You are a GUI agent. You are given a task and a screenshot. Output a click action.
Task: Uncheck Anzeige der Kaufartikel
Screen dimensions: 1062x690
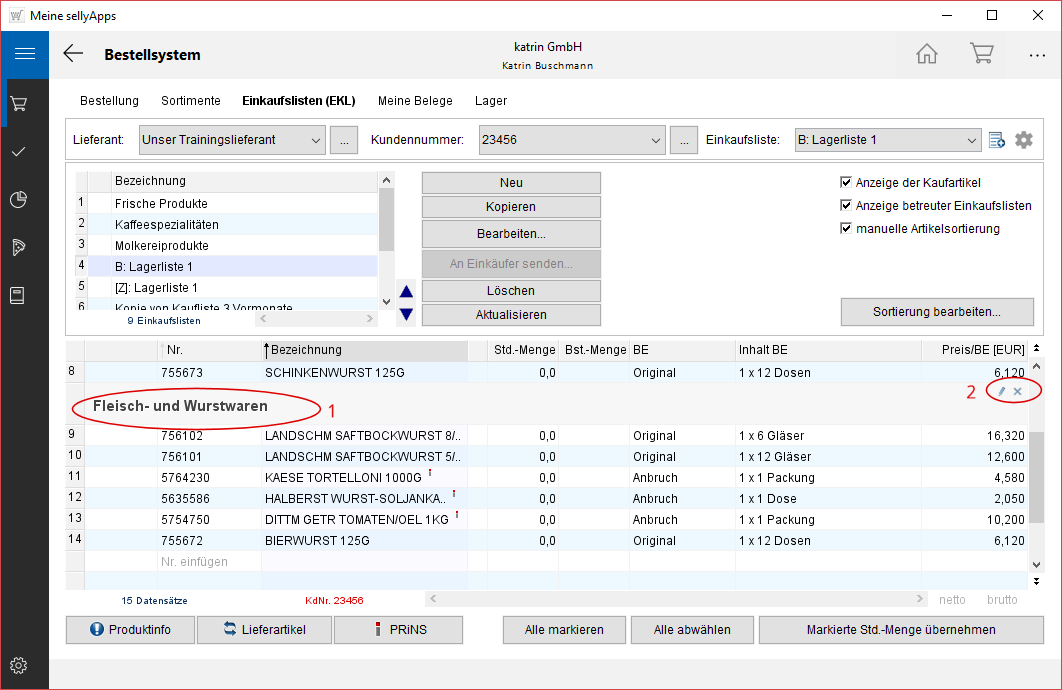pyautogui.click(x=847, y=183)
